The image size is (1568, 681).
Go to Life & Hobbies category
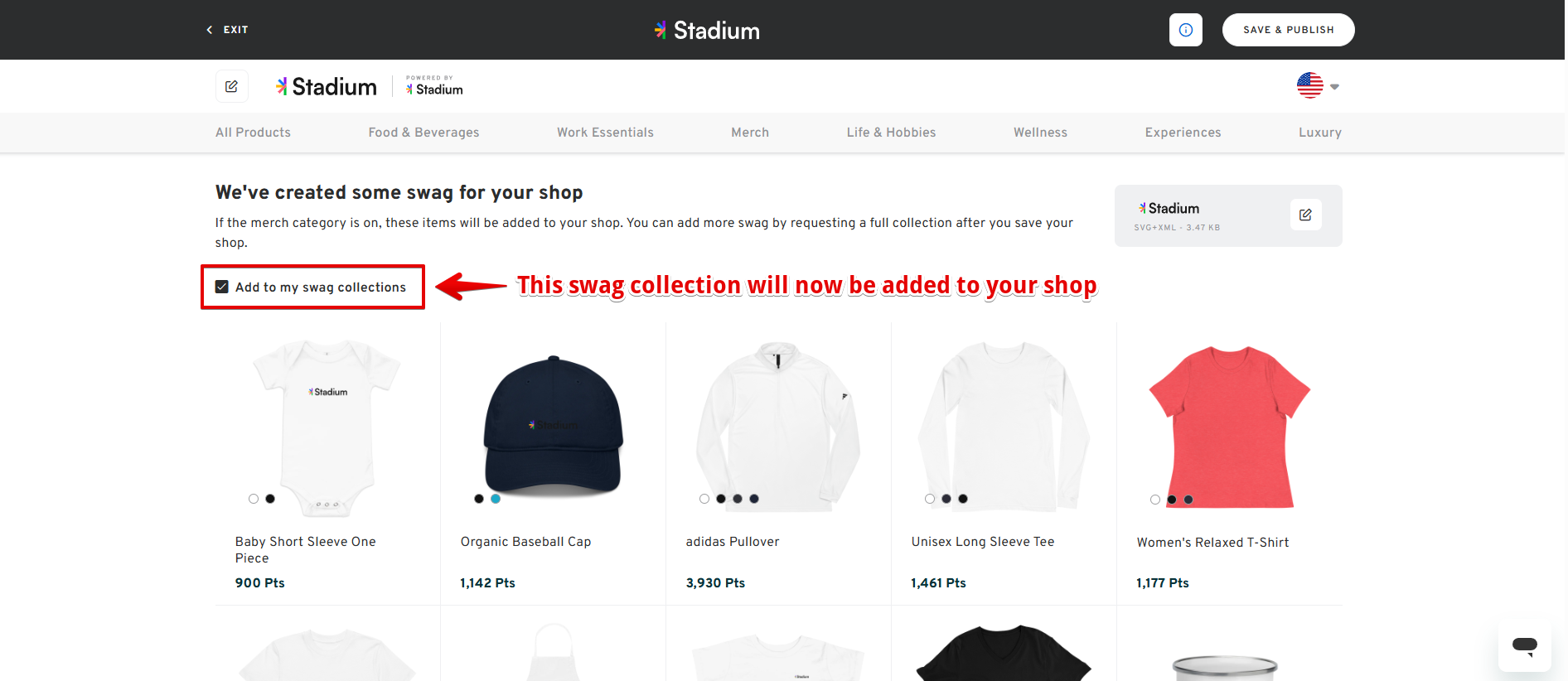pyautogui.click(x=891, y=133)
